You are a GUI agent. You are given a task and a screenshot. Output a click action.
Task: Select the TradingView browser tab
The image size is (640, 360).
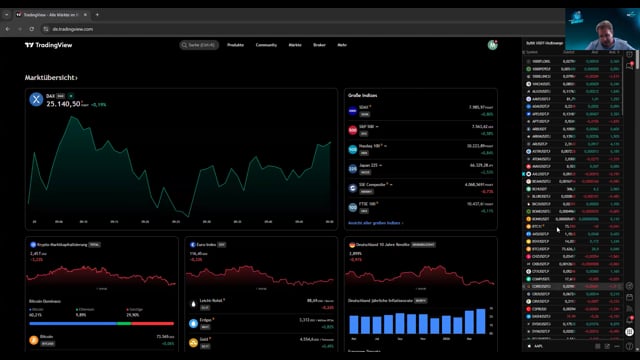click(x=51, y=15)
